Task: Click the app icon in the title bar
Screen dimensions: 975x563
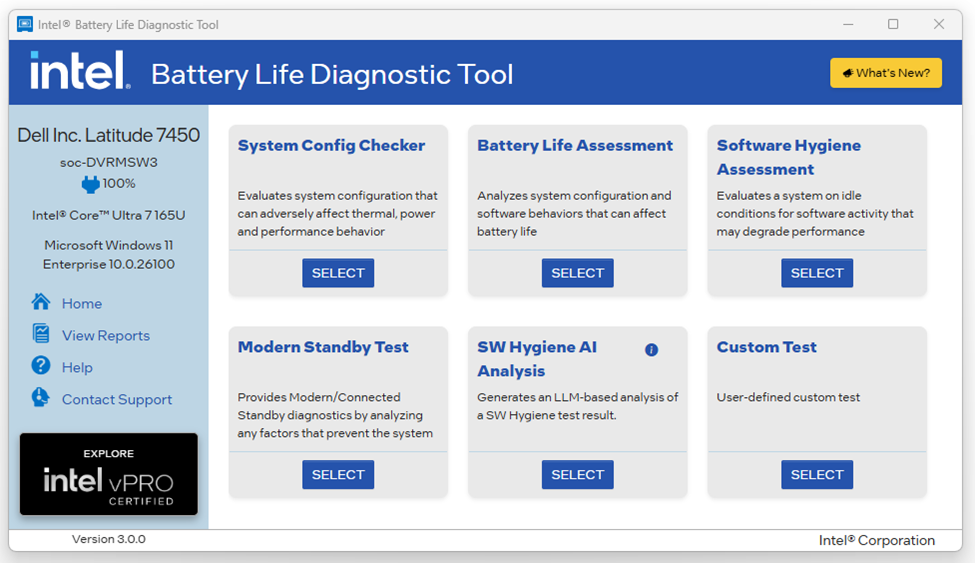Action: coord(25,24)
